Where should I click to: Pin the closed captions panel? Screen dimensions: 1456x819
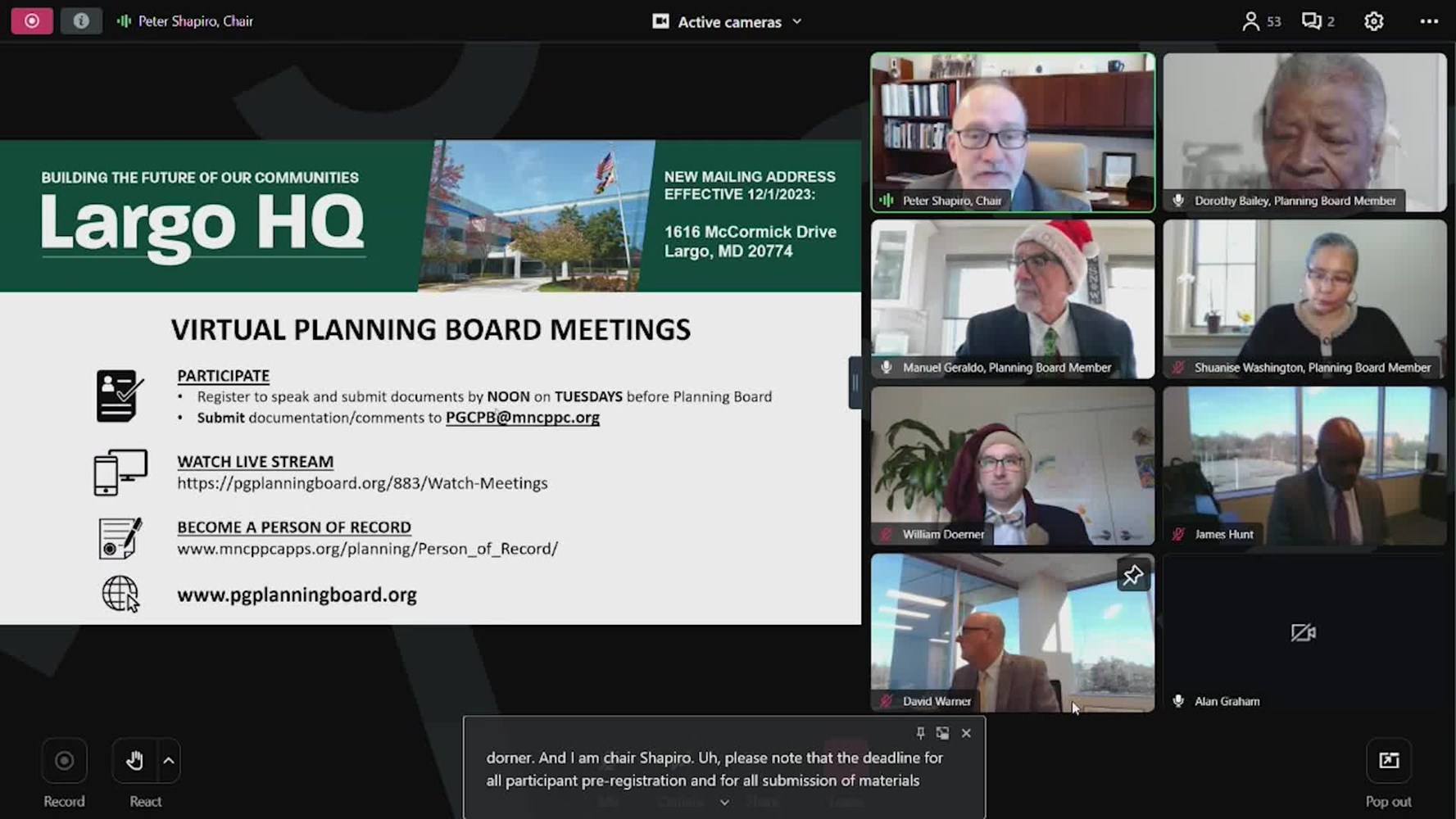click(920, 733)
